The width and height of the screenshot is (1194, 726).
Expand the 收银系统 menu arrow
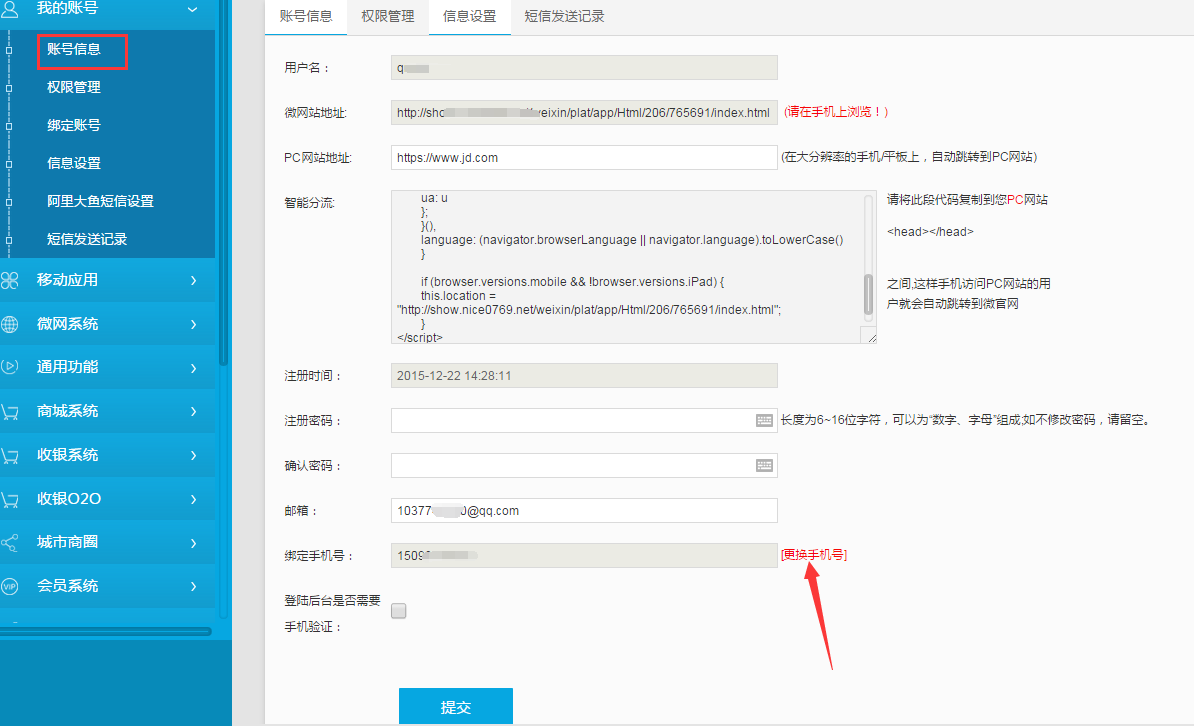[193, 456]
